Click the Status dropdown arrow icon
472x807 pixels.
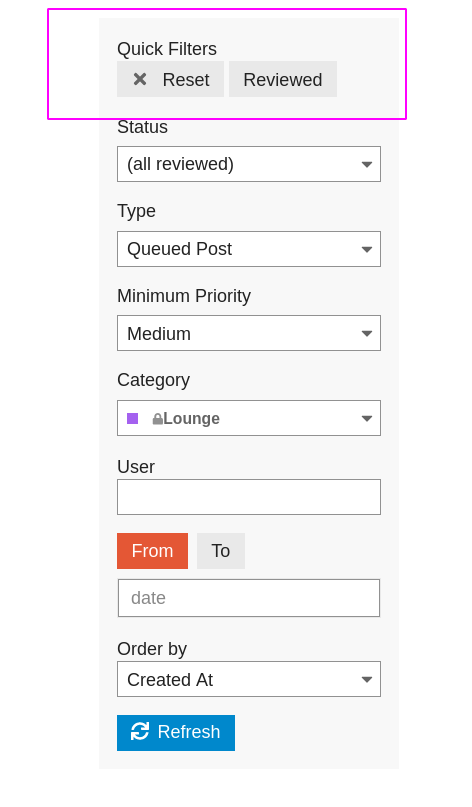point(366,165)
